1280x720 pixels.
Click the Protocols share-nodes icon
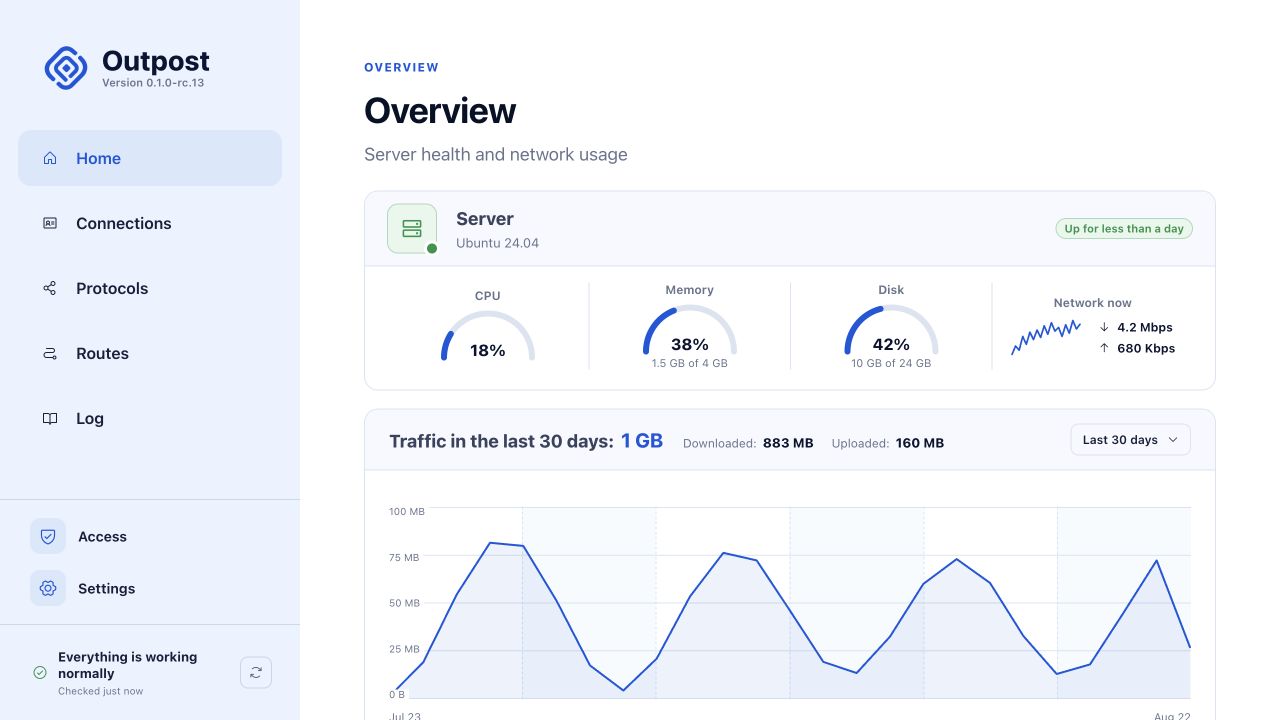tap(50, 288)
